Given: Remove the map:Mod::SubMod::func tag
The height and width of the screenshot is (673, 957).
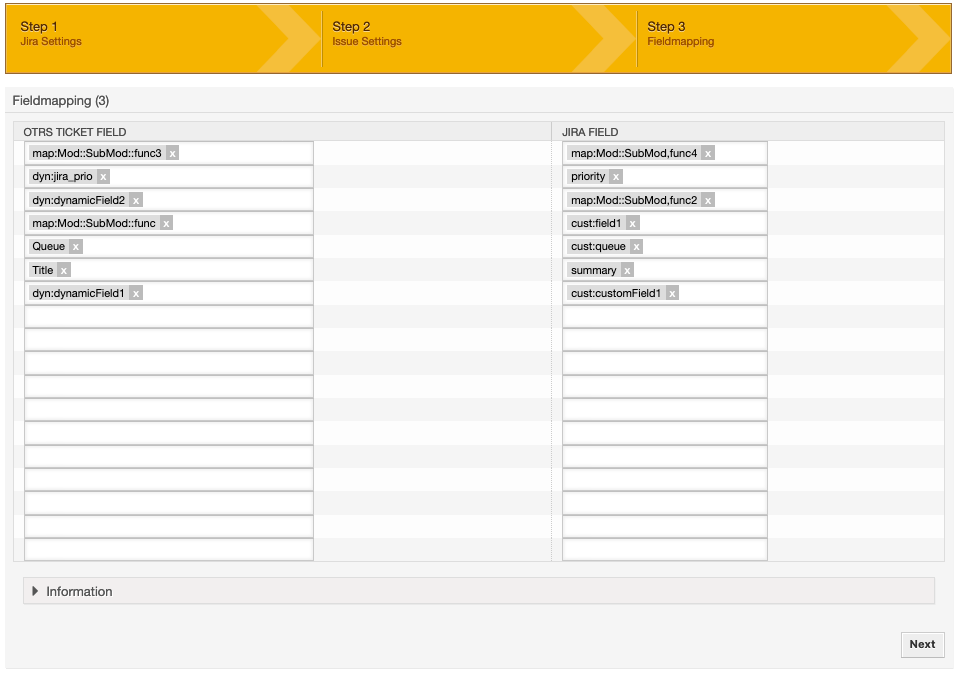Looking at the screenshot, I should (x=166, y=224).
